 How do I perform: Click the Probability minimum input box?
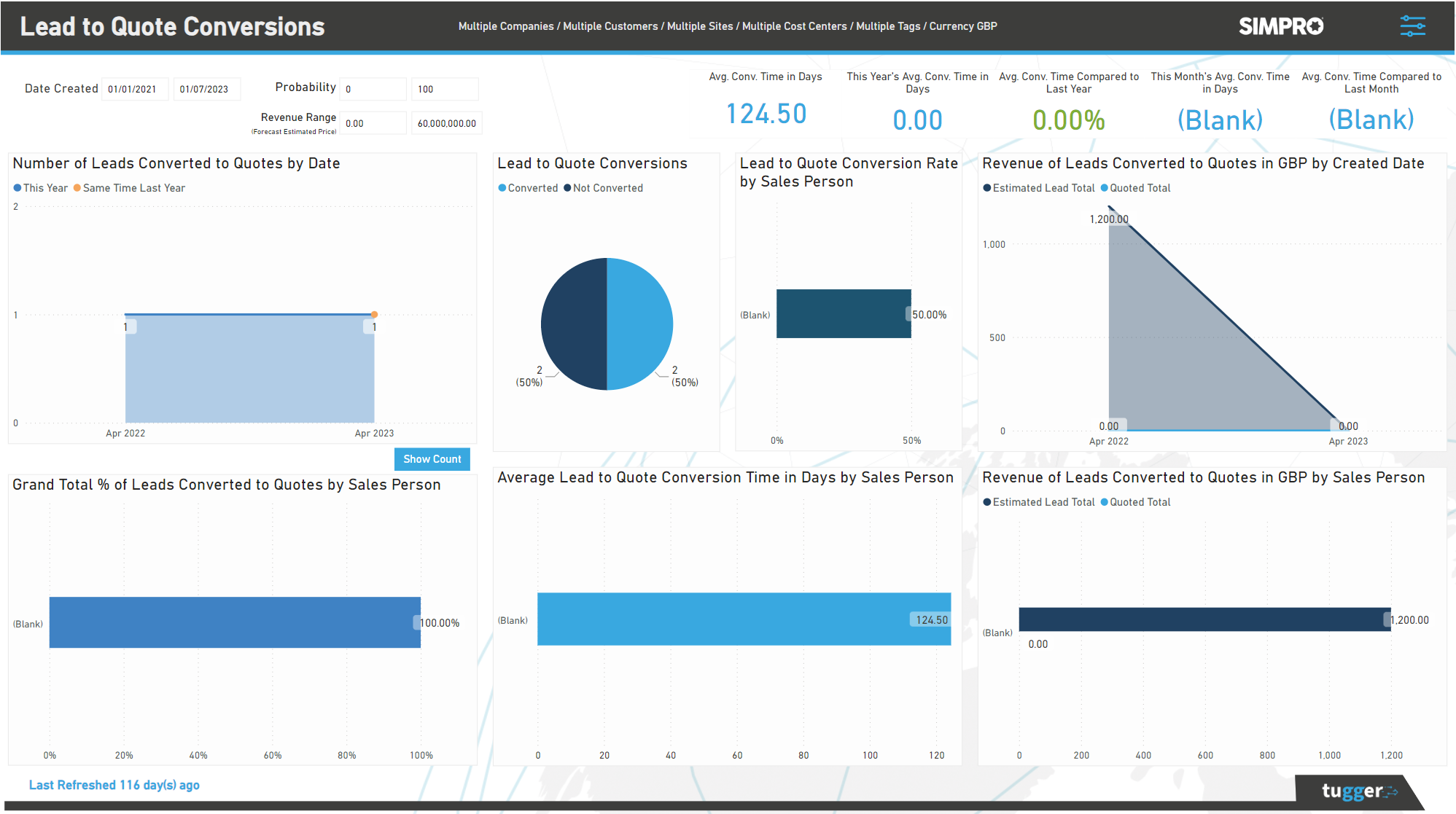373,88
